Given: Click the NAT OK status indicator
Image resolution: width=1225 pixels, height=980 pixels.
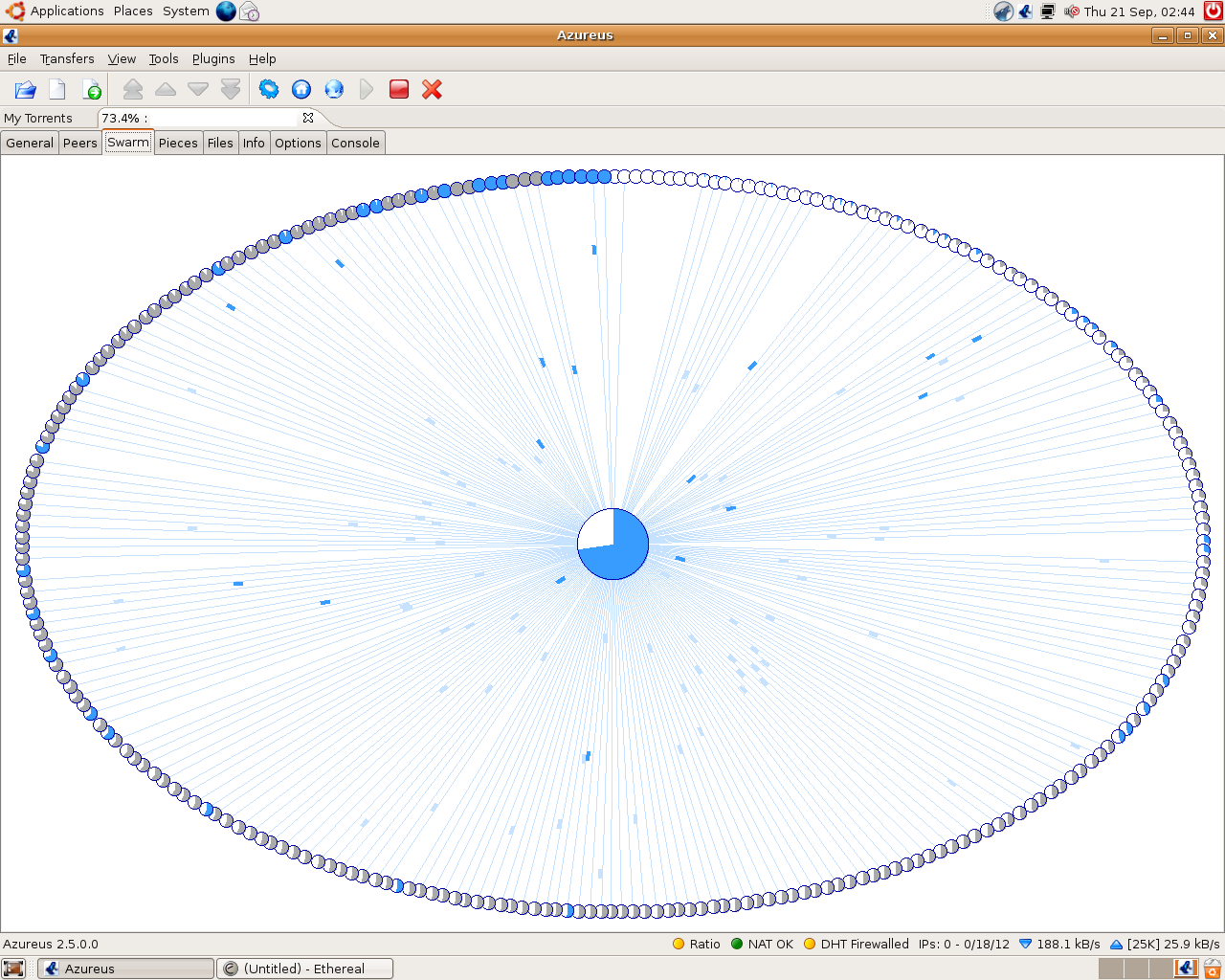Looking at the screenshot, I should coord(762,945).
